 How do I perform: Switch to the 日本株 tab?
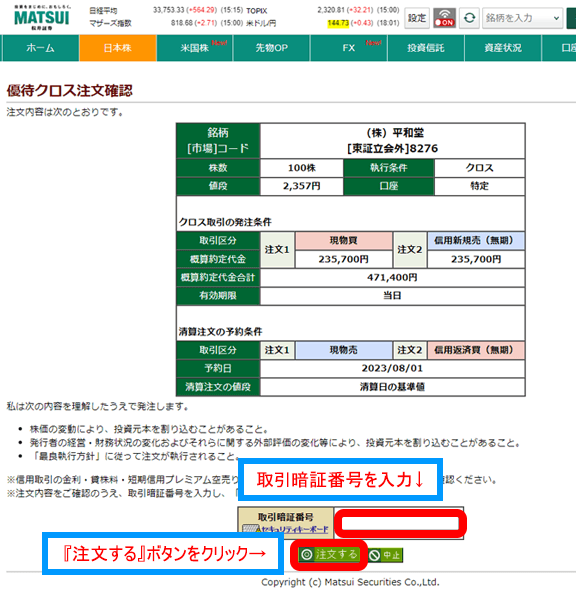coord(118,48)
